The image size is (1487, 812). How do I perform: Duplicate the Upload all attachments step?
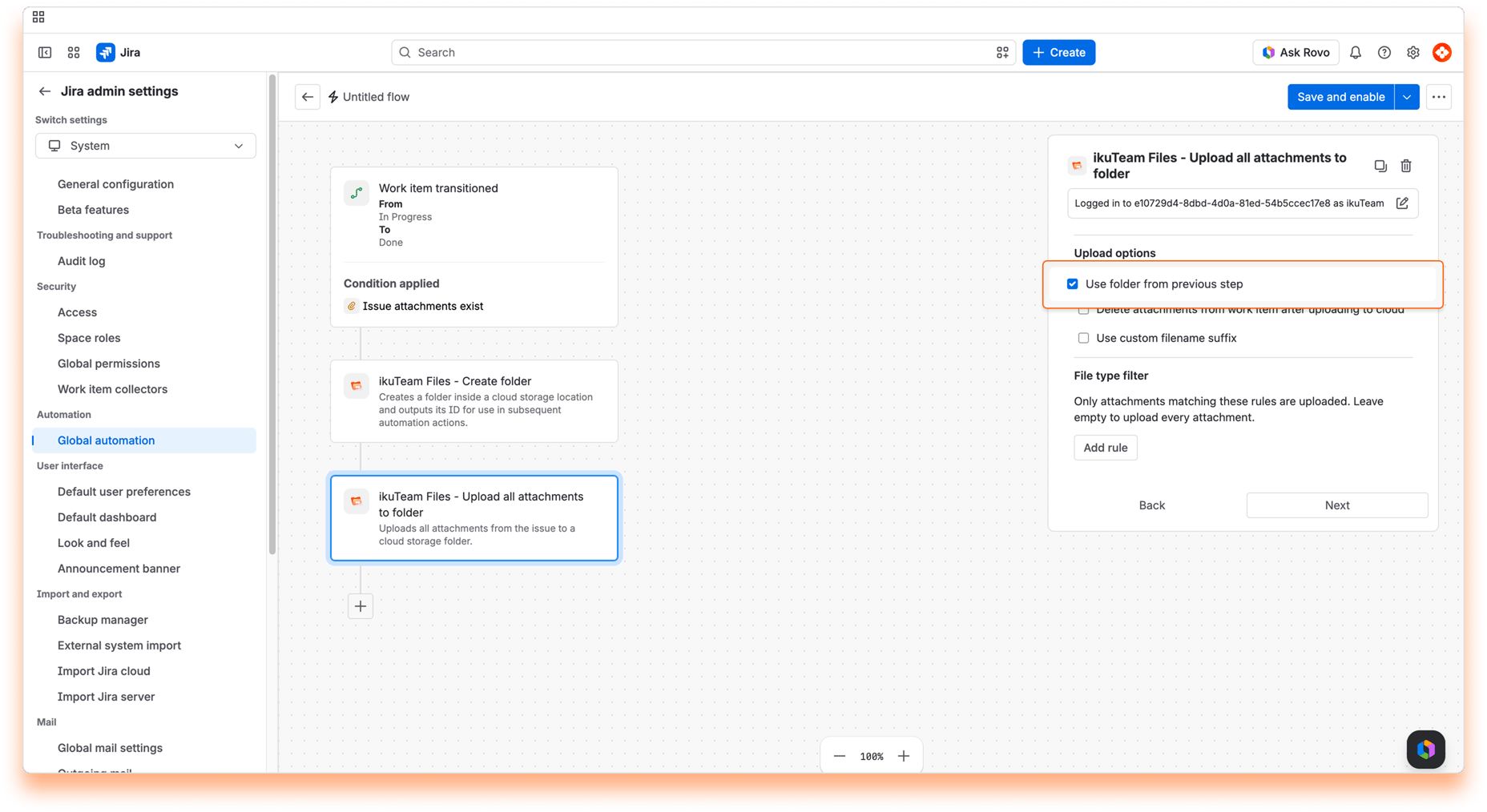tap(1380, 166)
